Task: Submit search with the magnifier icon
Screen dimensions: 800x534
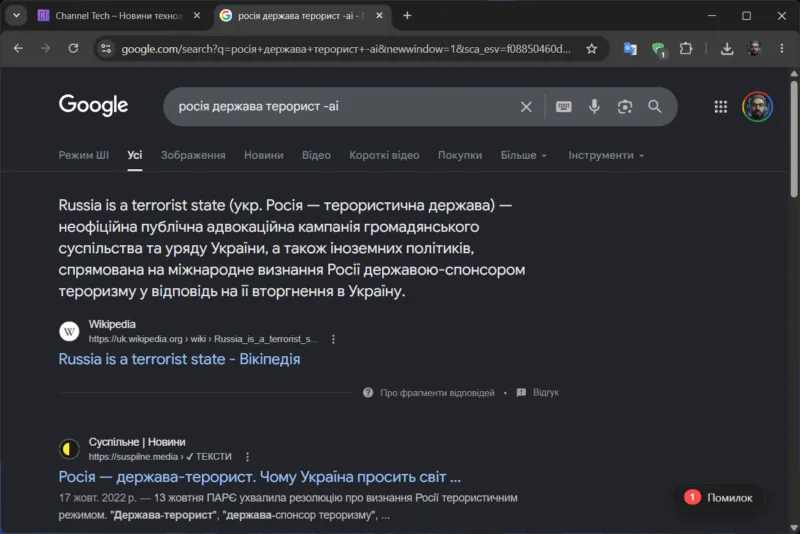Action: [655, 107]
